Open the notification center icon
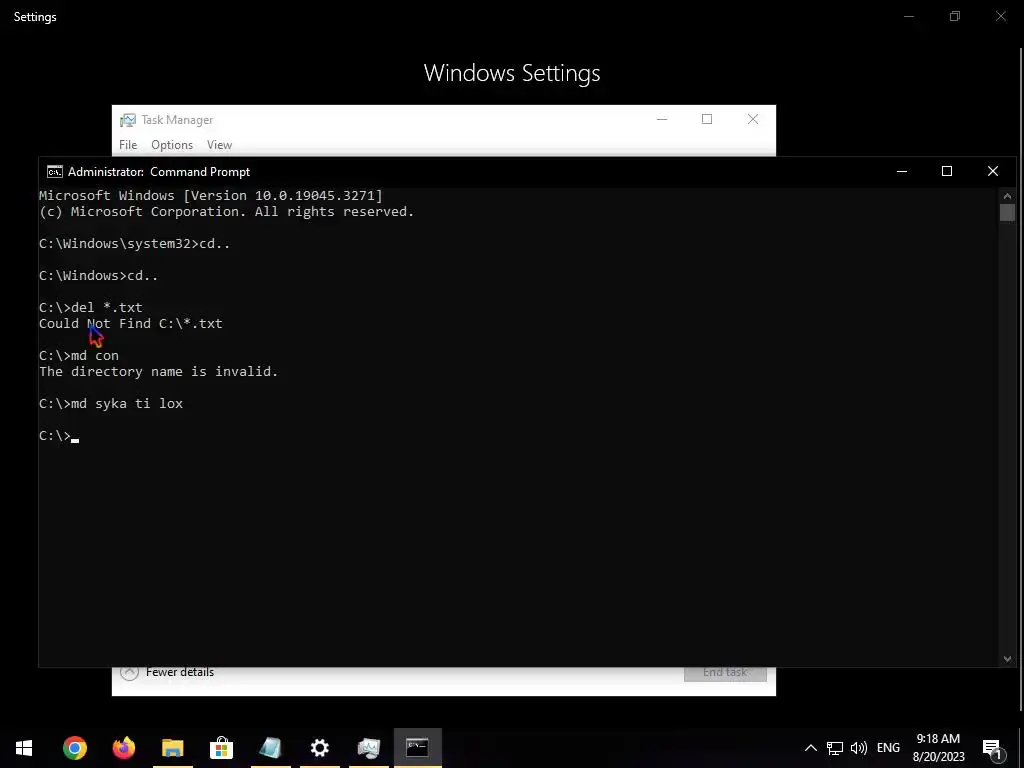The image size is (1024, 768). click(992, 748)
